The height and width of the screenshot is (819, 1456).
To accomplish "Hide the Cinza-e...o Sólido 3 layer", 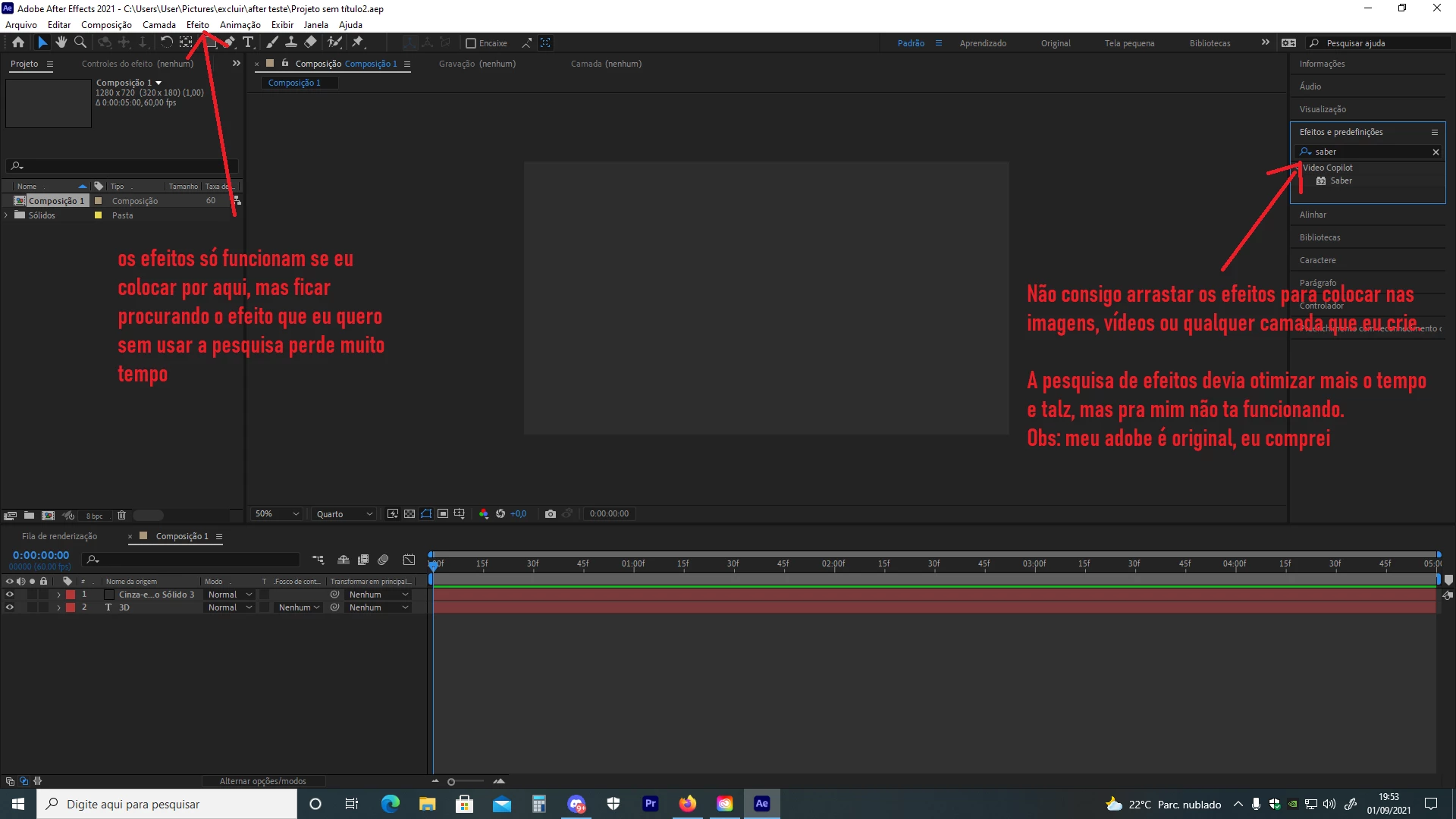I will point(10,595).
